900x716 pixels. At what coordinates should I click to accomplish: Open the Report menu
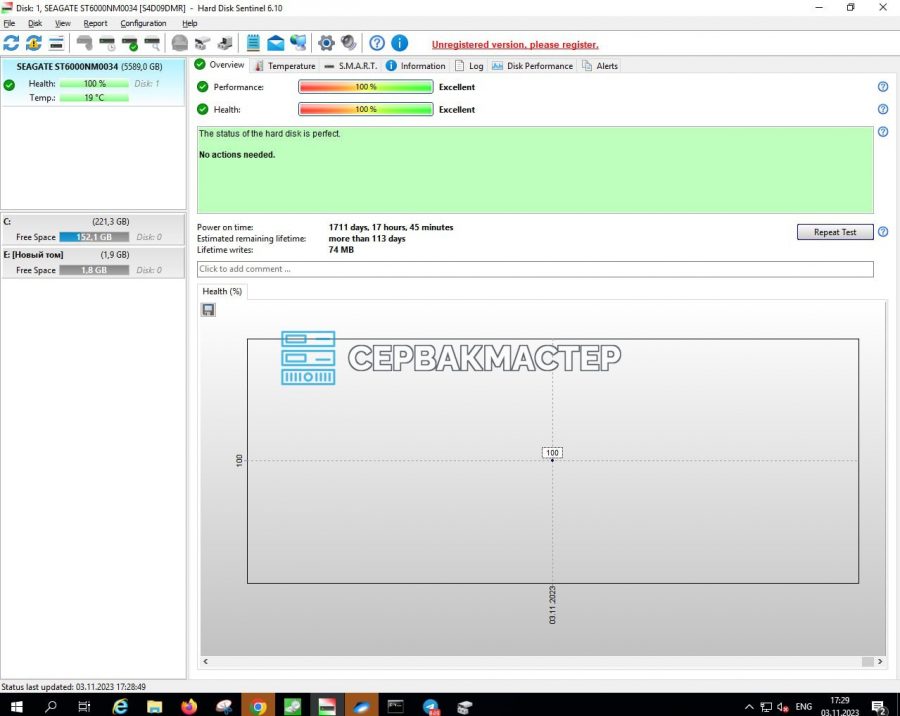point(95,24)
